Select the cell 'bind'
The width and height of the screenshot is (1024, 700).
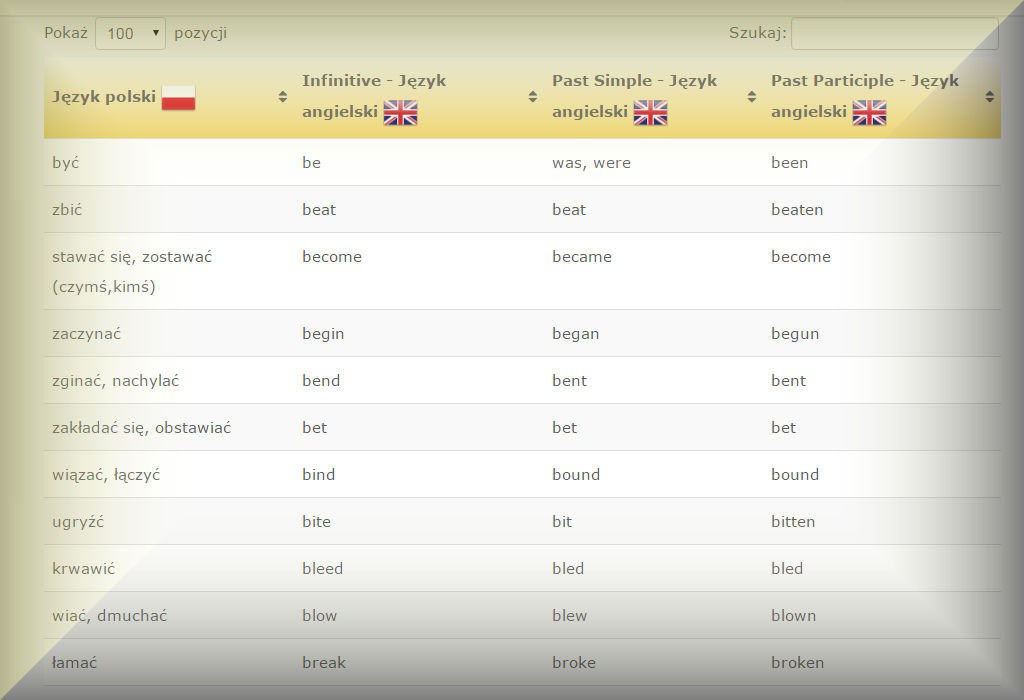(419, 475)
